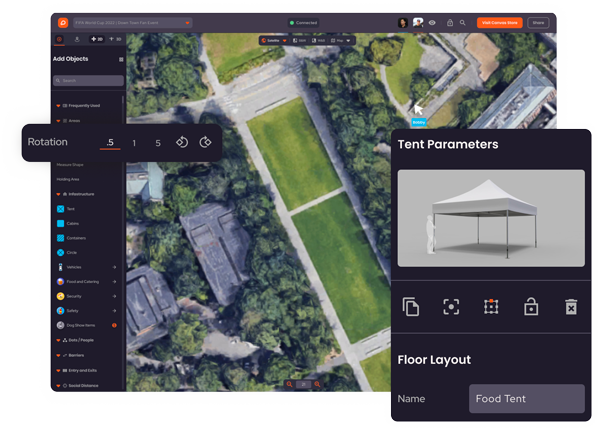Viewport: 600px width, 430px height.
Task: Click the orange alert badge on Dog Show Items
Action: (114, 326)
